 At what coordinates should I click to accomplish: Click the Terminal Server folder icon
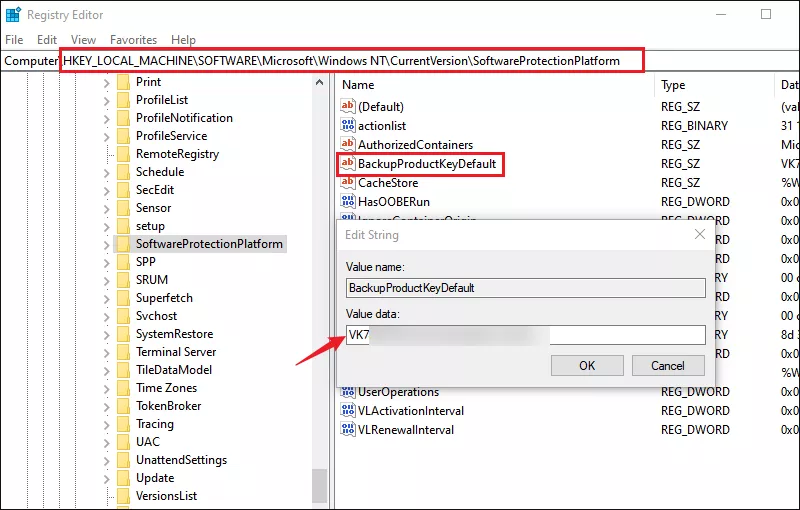pos(123,352)
